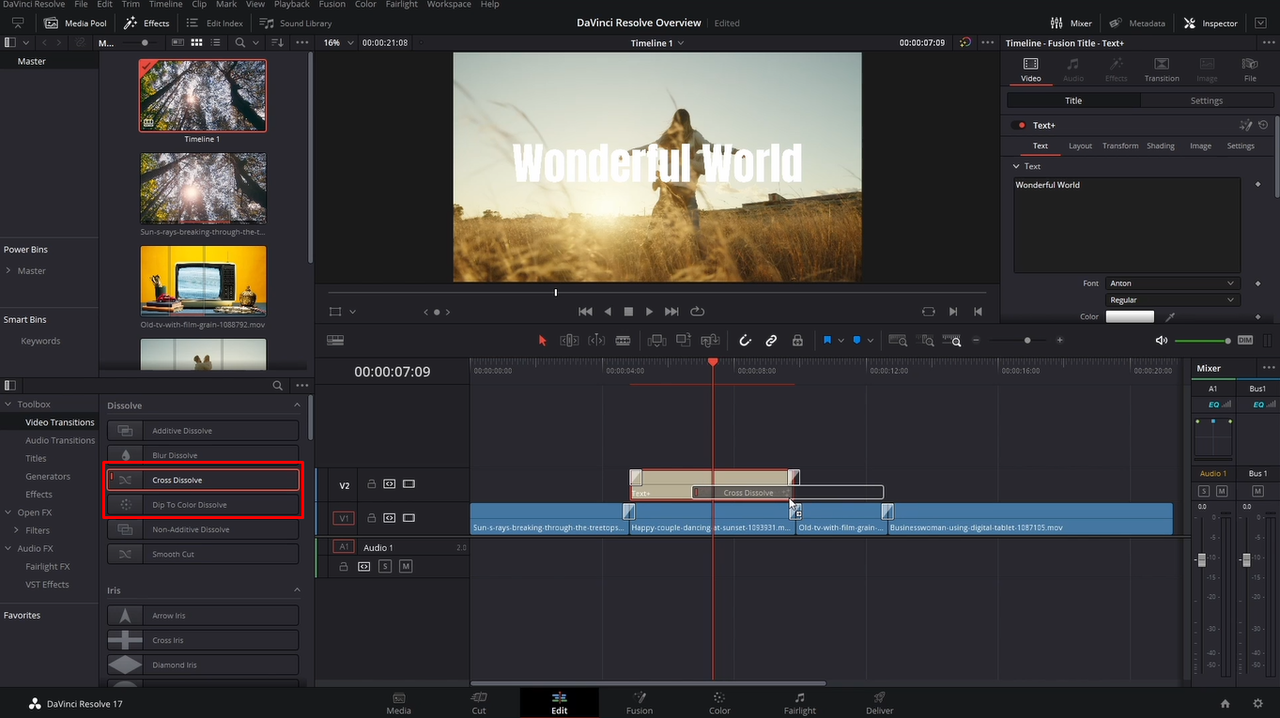1280x718 pixels.
Task: Open the Shading tab of Text+
Action: (1160, 146)
